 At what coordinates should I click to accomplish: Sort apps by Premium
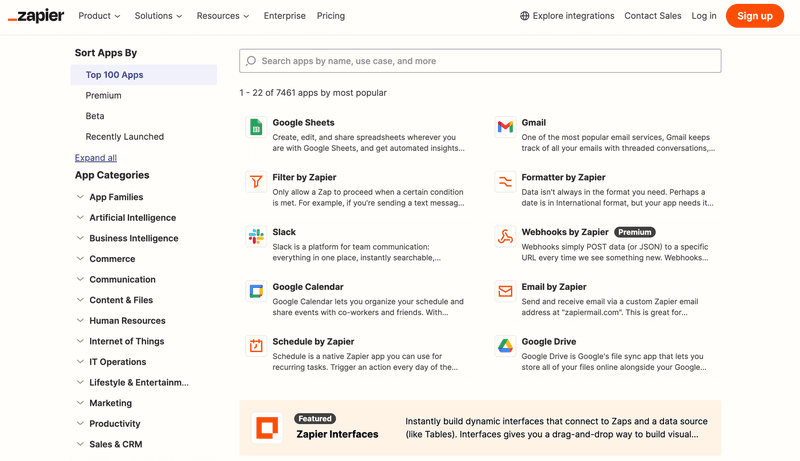coord(104,95)
